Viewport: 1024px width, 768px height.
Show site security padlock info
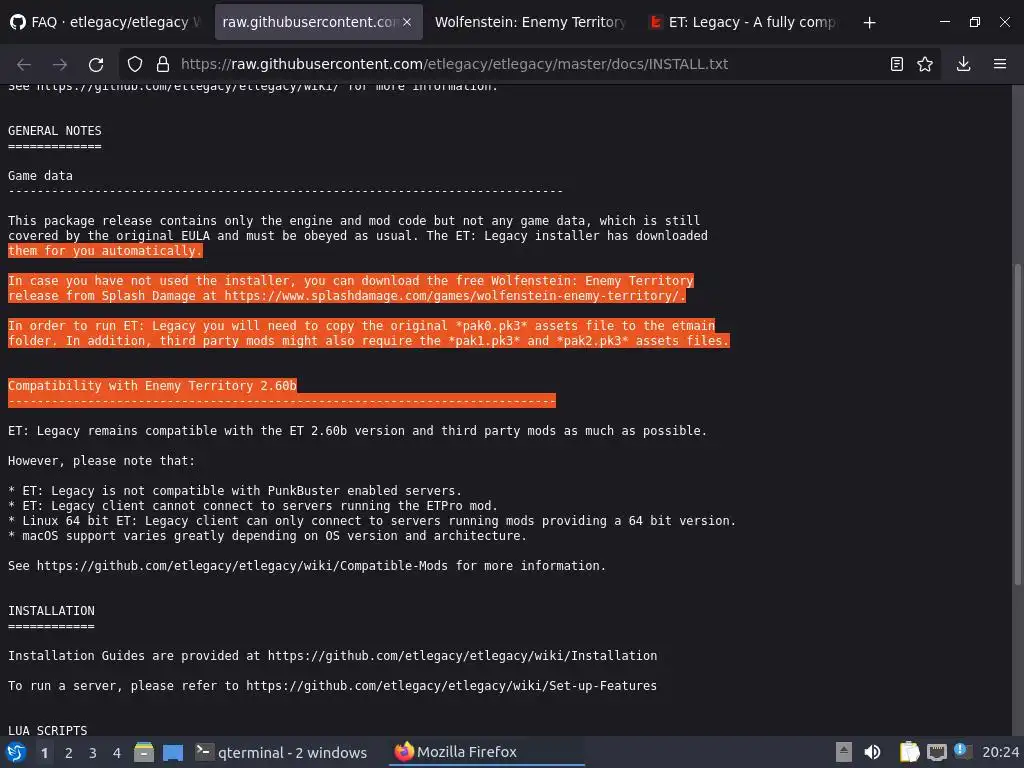pos(163,64)
